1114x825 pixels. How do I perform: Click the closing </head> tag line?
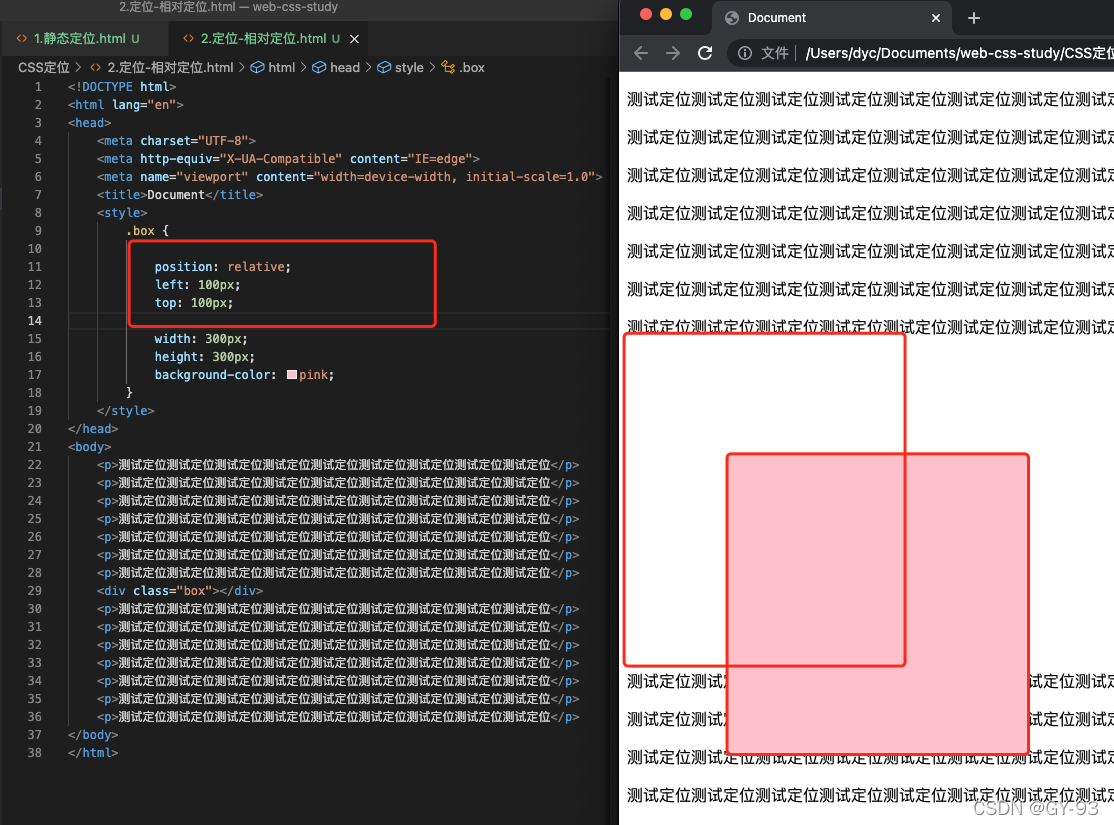coord(93,428)
